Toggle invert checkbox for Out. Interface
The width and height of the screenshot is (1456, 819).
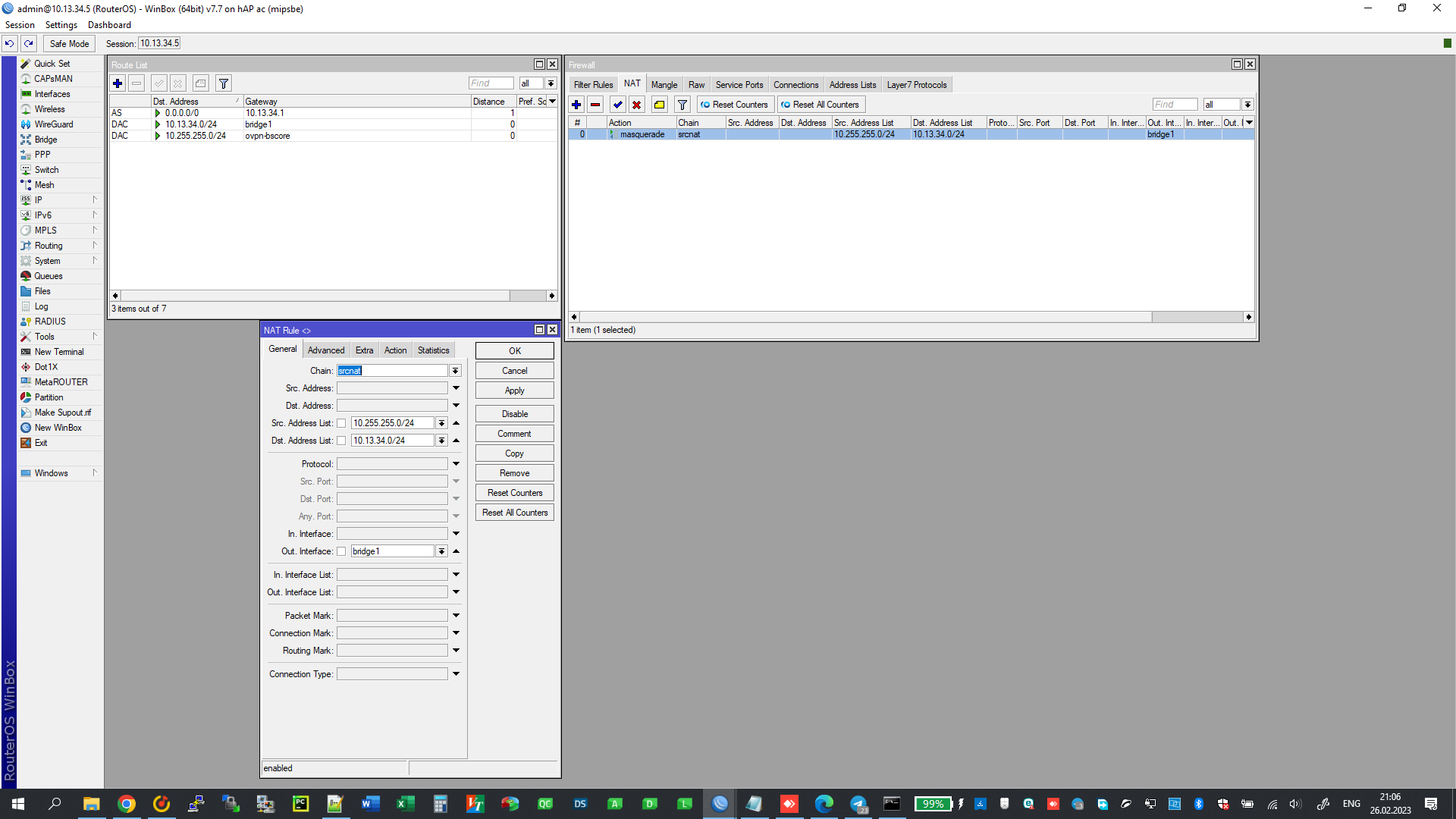coord(341,551)
